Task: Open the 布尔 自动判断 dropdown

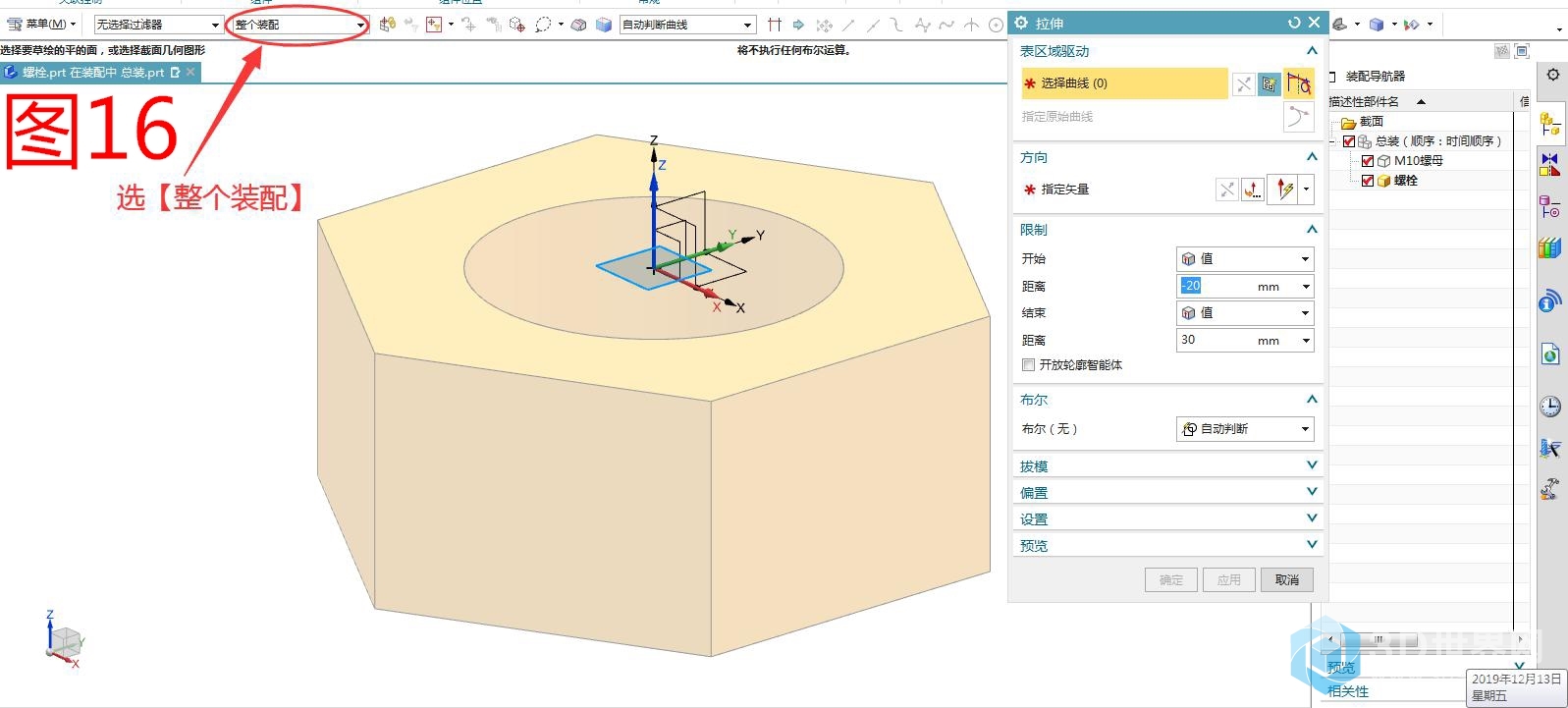Action: tap(1245, 429)
